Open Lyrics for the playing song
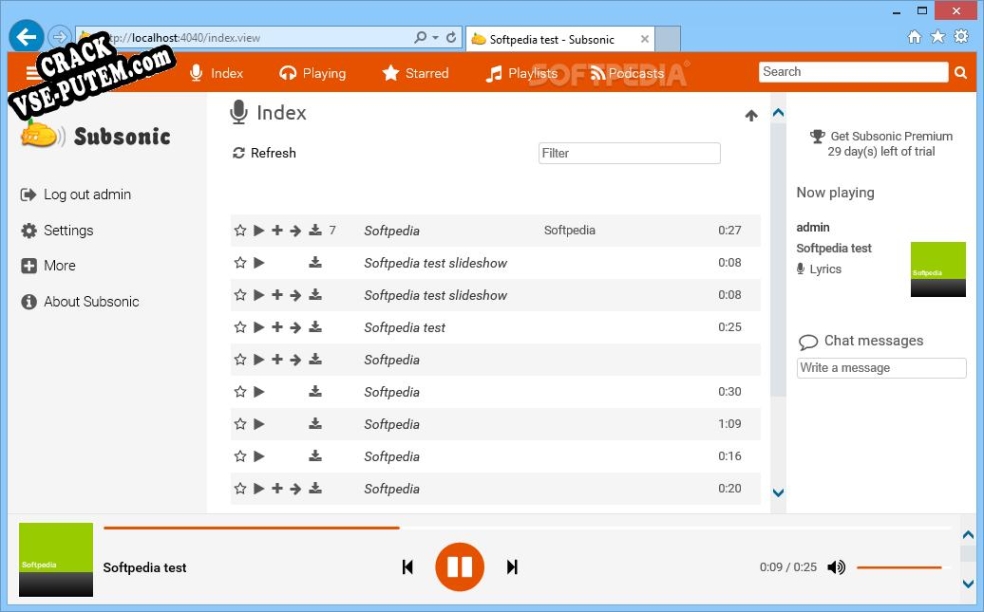Image resolution: width=984 pixels, height=612 pixels. tap(819, 269)
